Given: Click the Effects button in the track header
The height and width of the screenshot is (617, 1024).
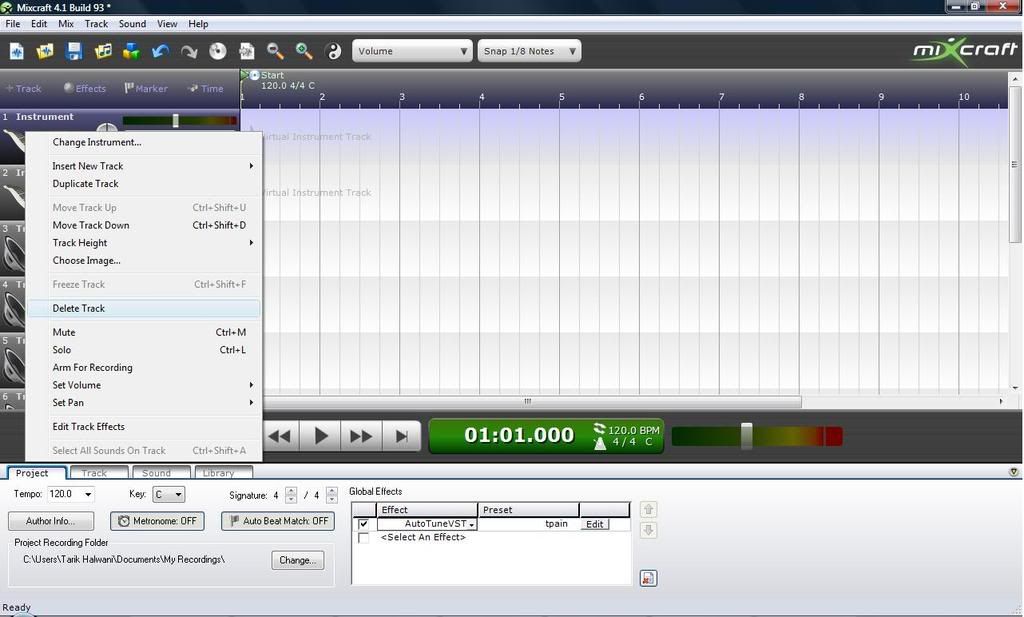Looking at the screenshot, I should coord(85,88).
